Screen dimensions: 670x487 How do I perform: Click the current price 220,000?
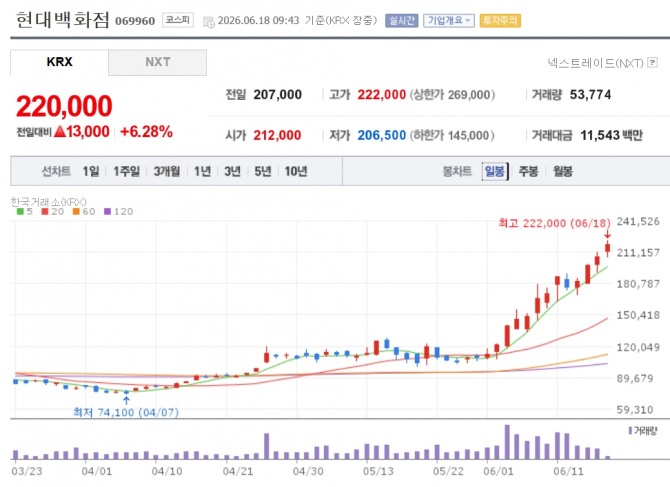click(x=64, y=106)
